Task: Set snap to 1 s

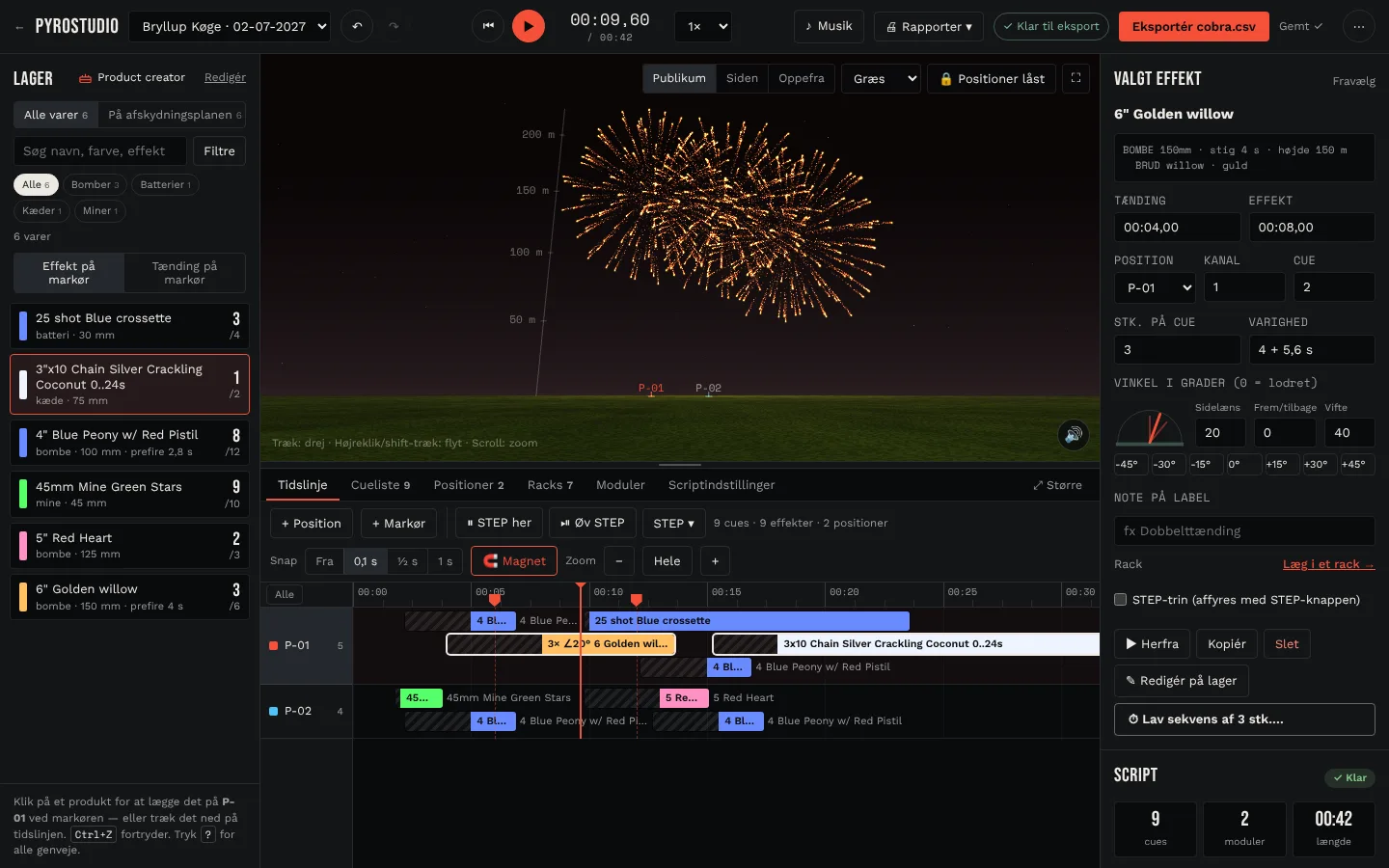Action: pos(445,561)
